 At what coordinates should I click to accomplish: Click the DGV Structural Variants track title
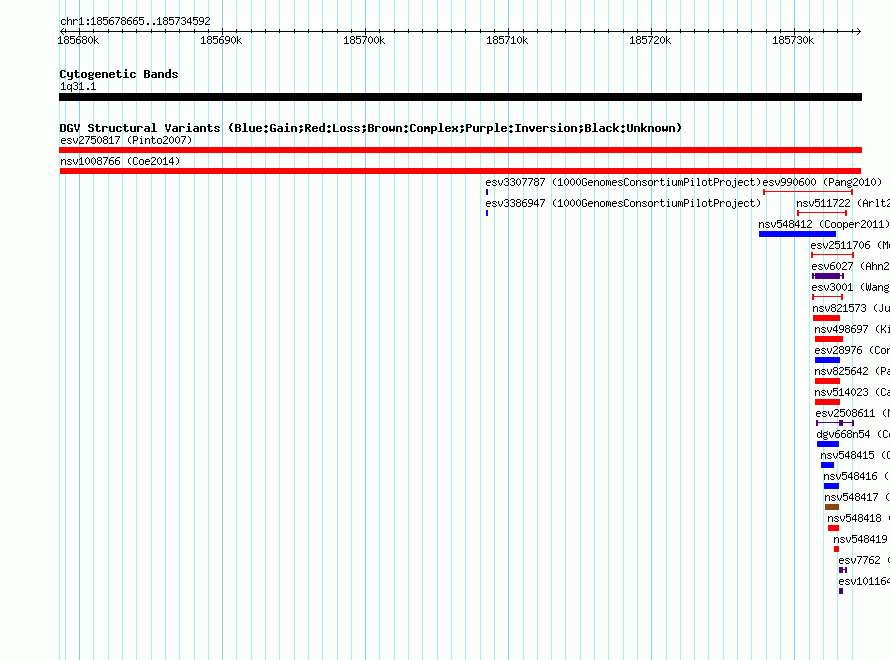[x=371, y=128]
